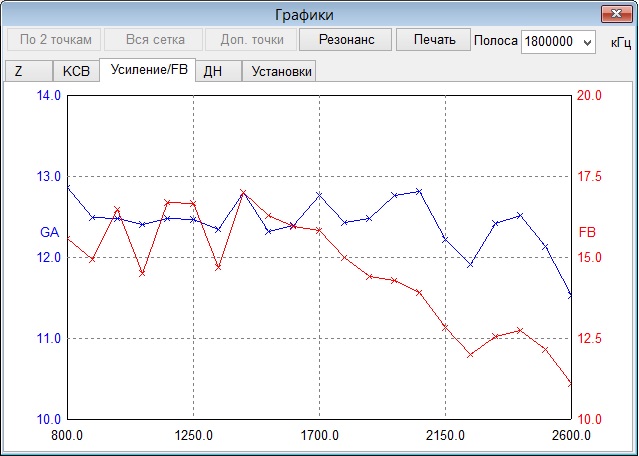Click the 15.0 right axis value
639x456 pixels.
589,258
